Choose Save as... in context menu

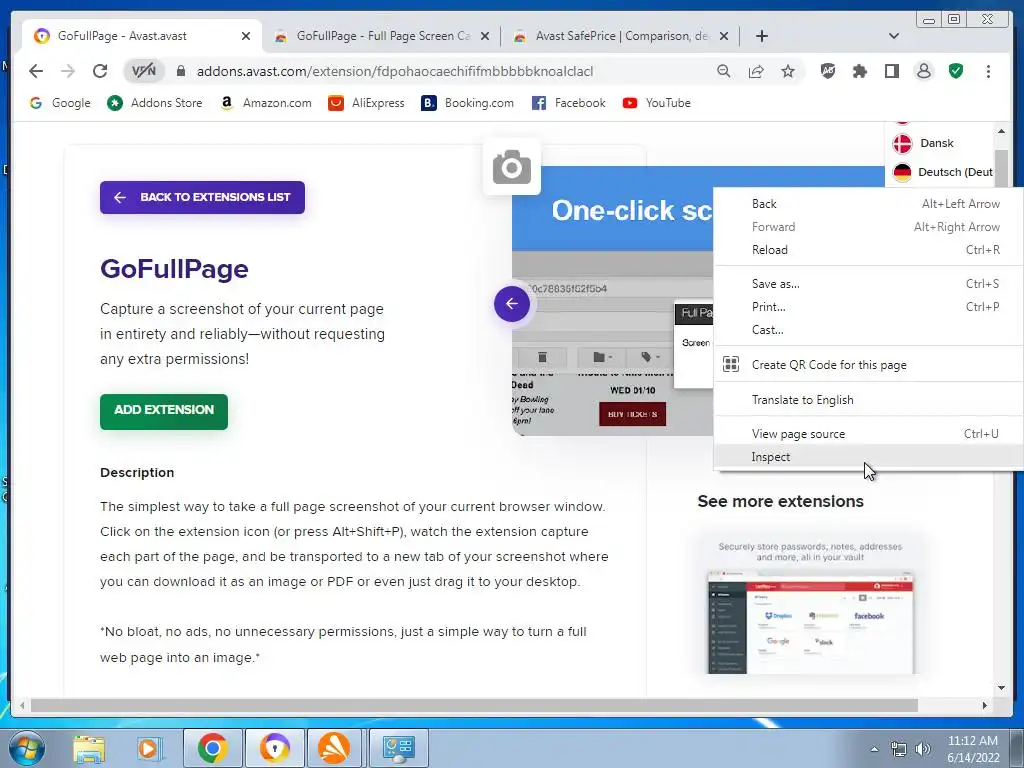[868, 283]
